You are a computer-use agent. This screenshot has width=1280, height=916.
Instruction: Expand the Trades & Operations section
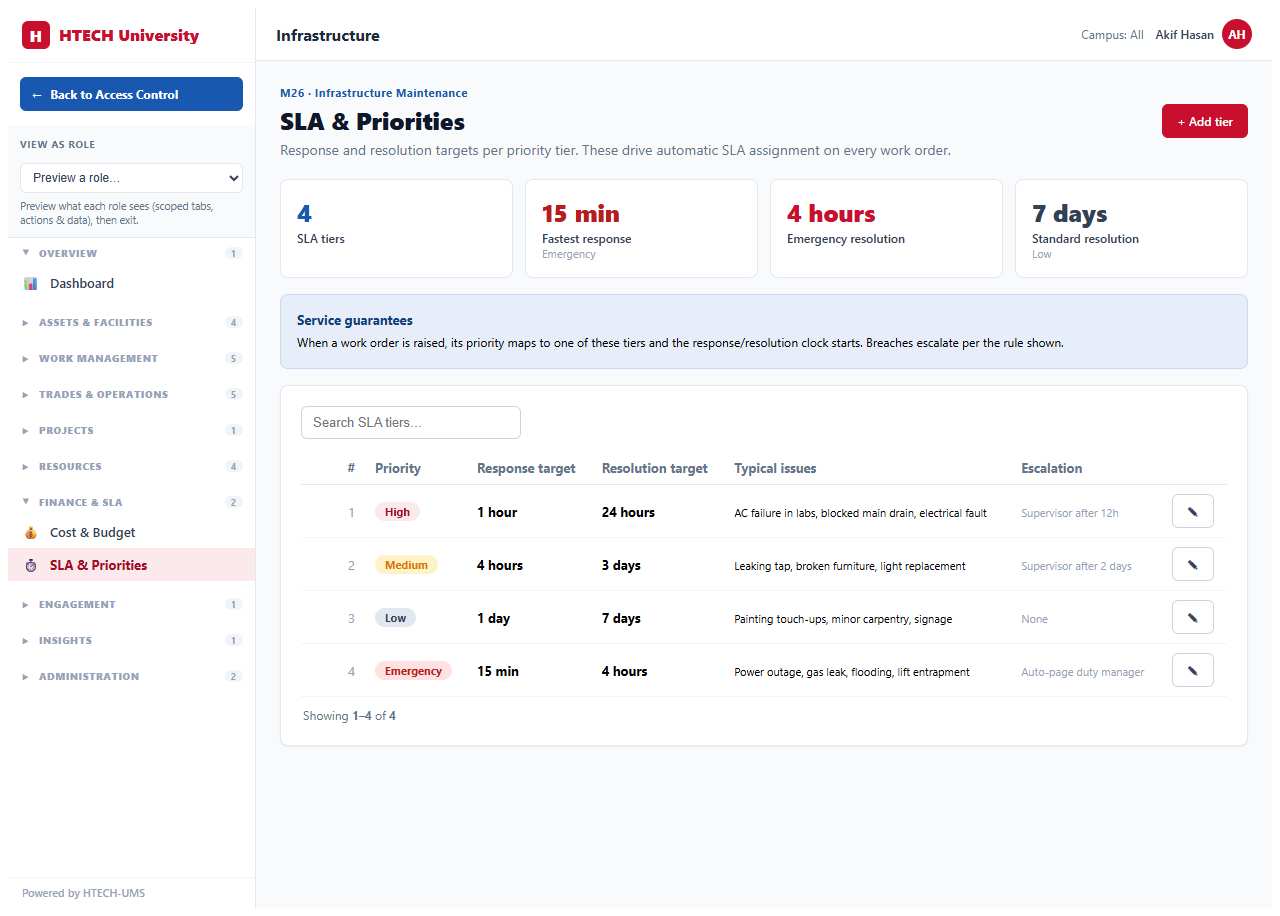tap(131, 395)
